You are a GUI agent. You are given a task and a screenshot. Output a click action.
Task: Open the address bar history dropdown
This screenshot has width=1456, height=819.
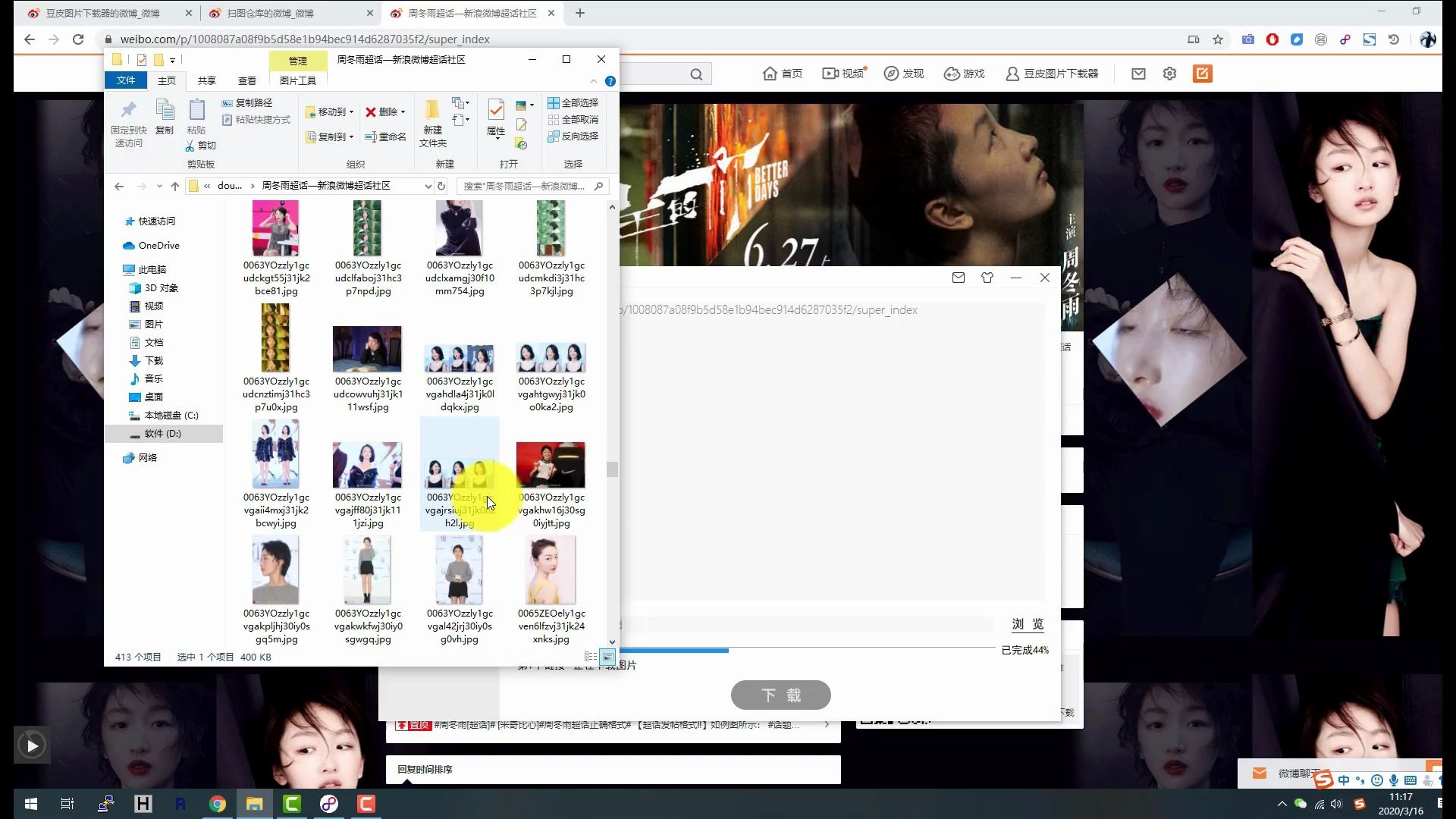point(428,186)
